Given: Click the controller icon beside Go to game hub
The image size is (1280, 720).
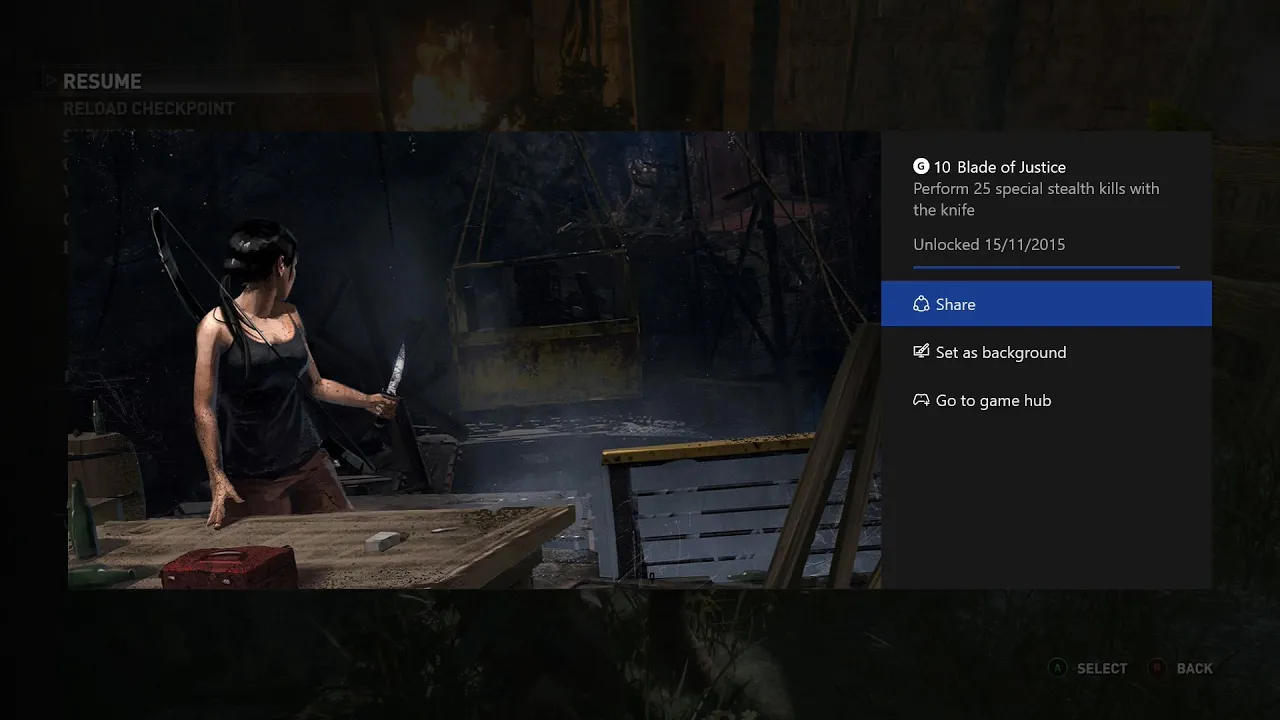Looking at the screenshot, I should point(921,400).
